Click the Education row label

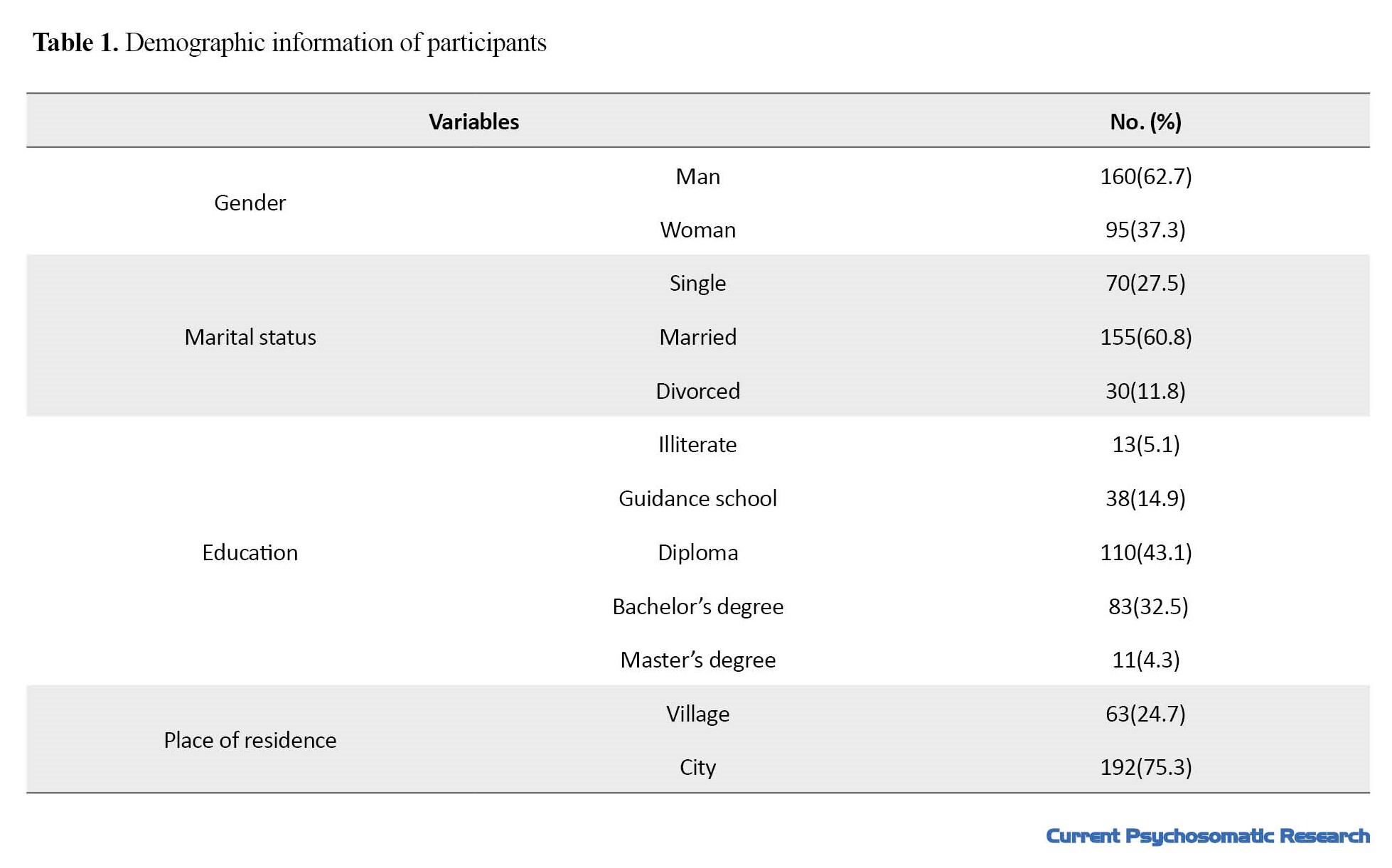point(250,552)
